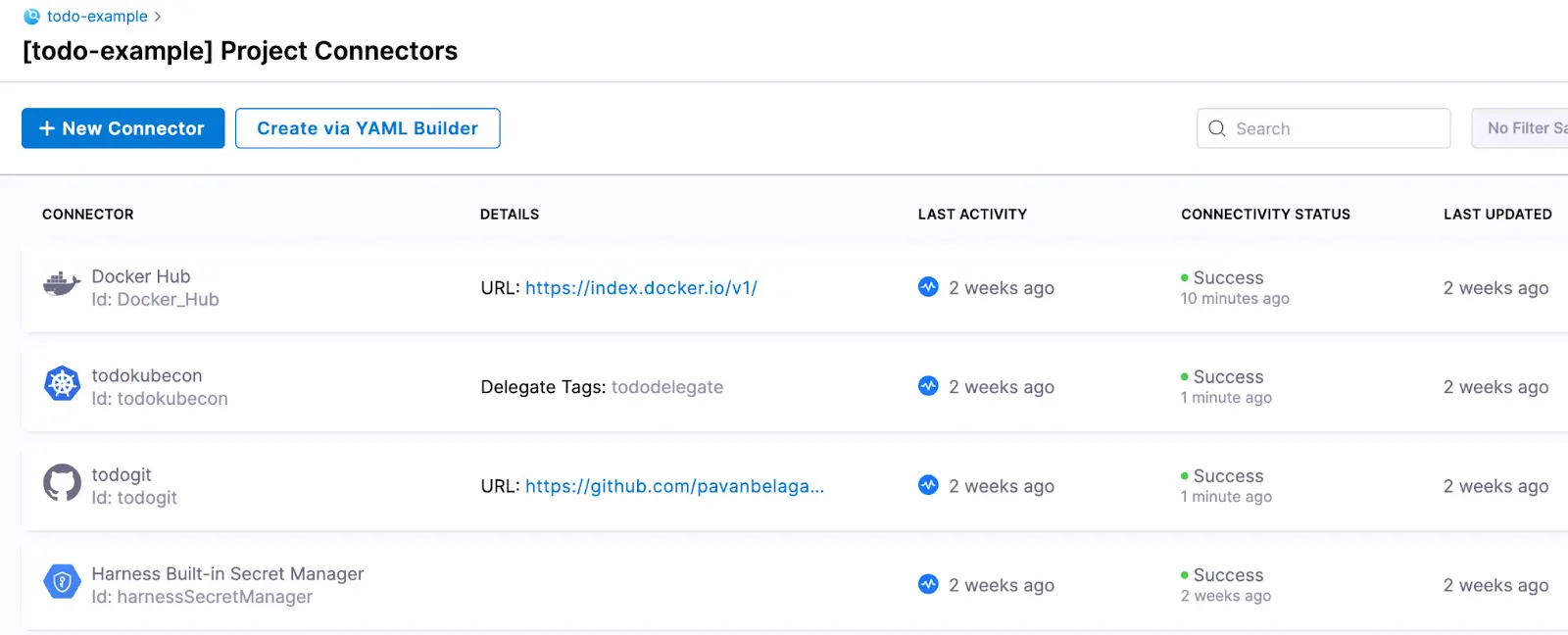
Task: Click the todo-example project icon in breadcrumb
Action: point(31,17)
